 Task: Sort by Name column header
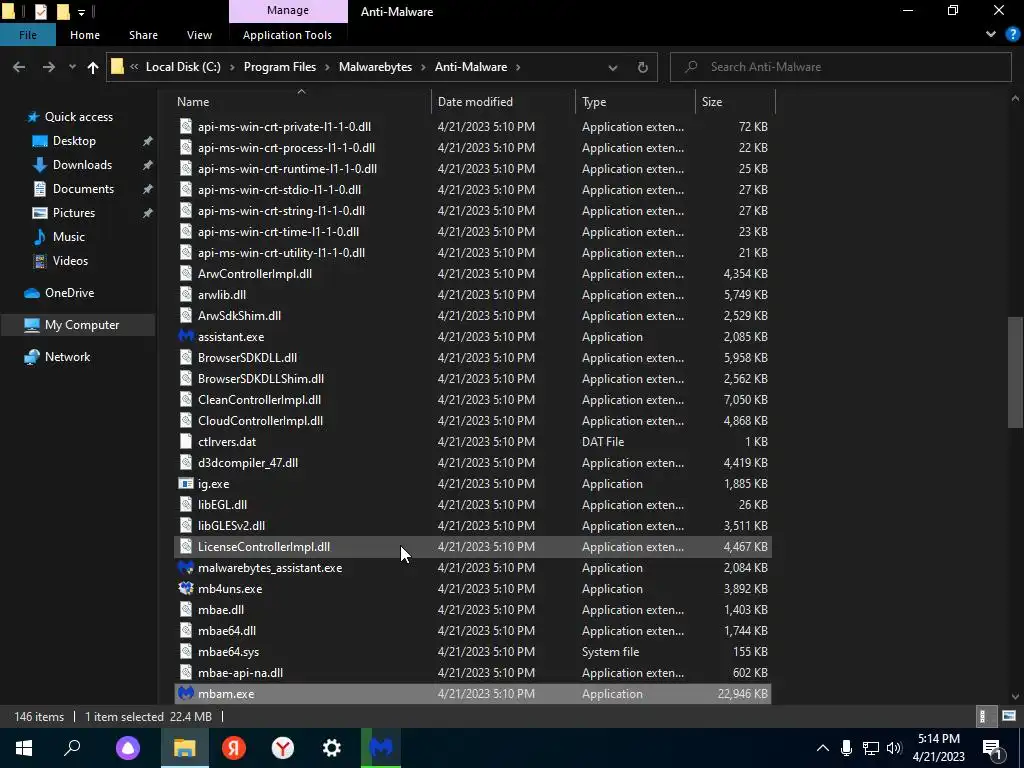pos(301,102)
